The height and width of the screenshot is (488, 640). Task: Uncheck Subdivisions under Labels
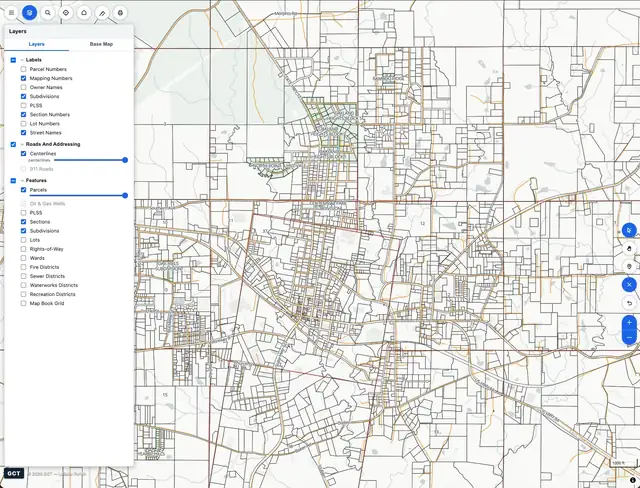[23, 96]
